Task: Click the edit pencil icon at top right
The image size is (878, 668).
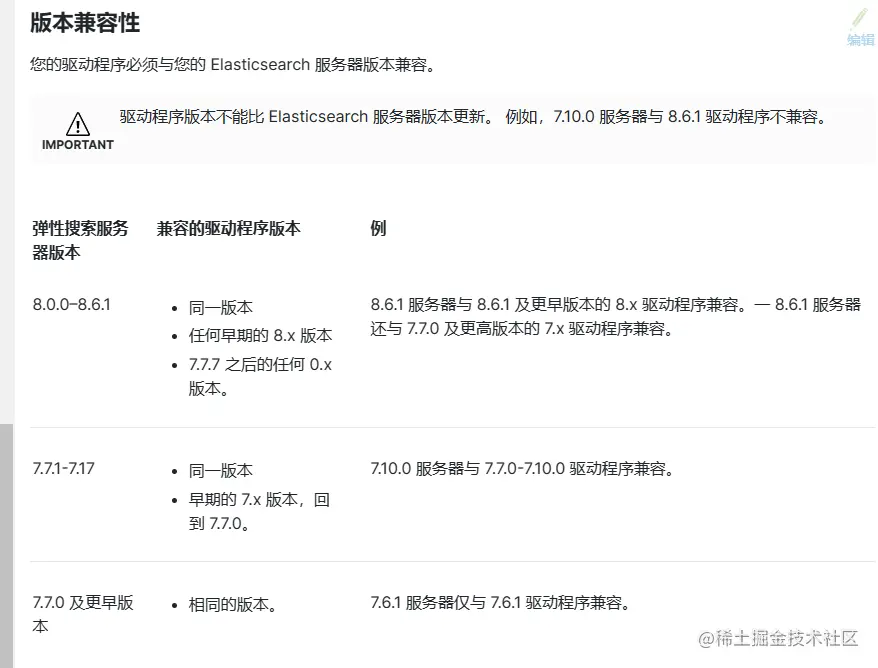Action: (x=860, y=17)
